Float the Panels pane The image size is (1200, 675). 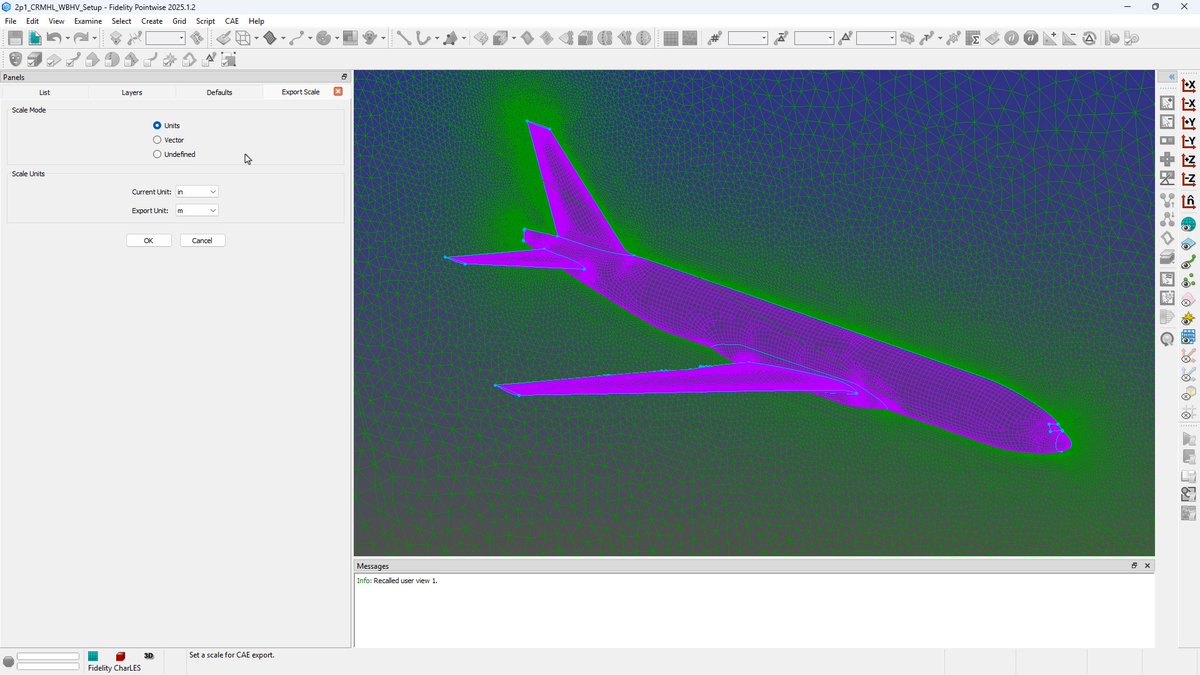[344, 77]
